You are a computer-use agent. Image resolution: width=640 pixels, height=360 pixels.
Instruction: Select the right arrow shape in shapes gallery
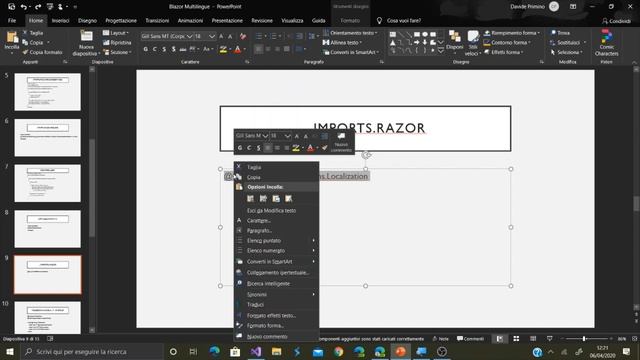417,42
